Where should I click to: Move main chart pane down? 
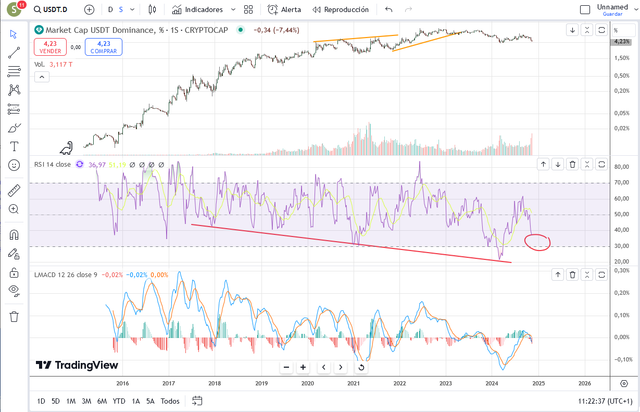[572, 30]
